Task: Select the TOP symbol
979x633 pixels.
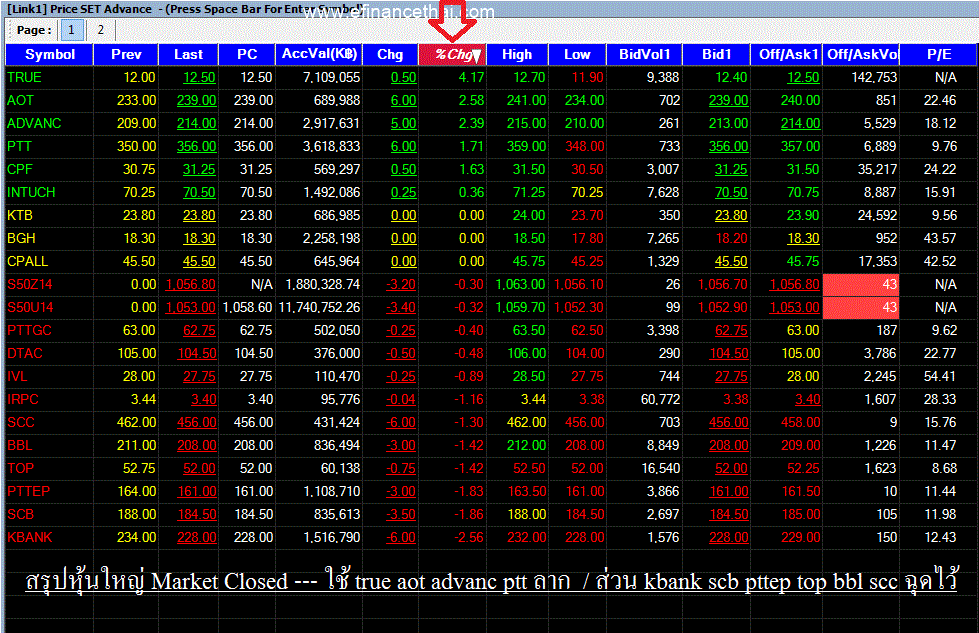Action: point(21,469)
